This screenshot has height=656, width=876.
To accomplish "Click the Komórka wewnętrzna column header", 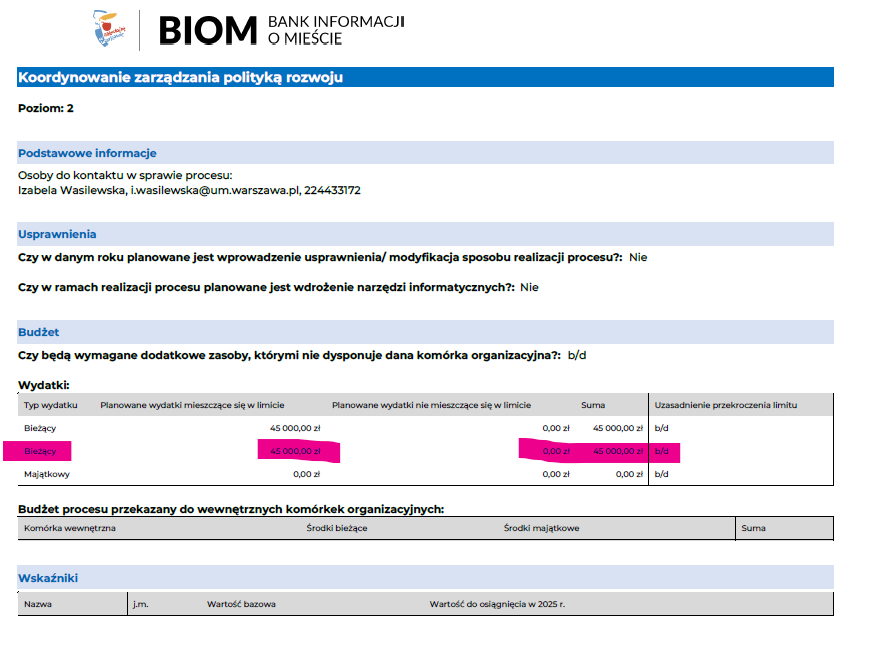I will 70,528.
